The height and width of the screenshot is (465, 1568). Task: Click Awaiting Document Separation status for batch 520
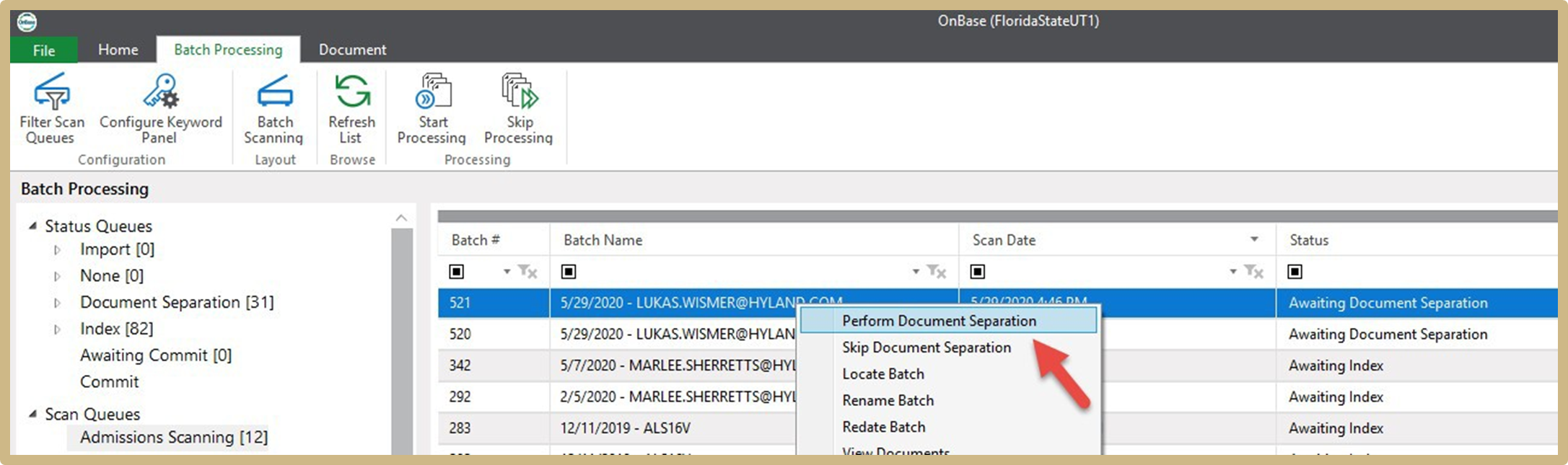tap(1388, 334)
